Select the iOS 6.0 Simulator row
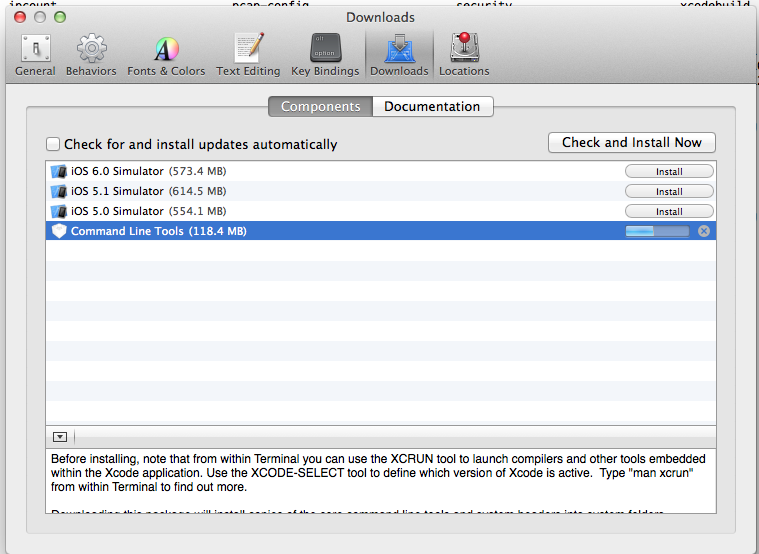The image size is (759, 554). tap(381, 171)
